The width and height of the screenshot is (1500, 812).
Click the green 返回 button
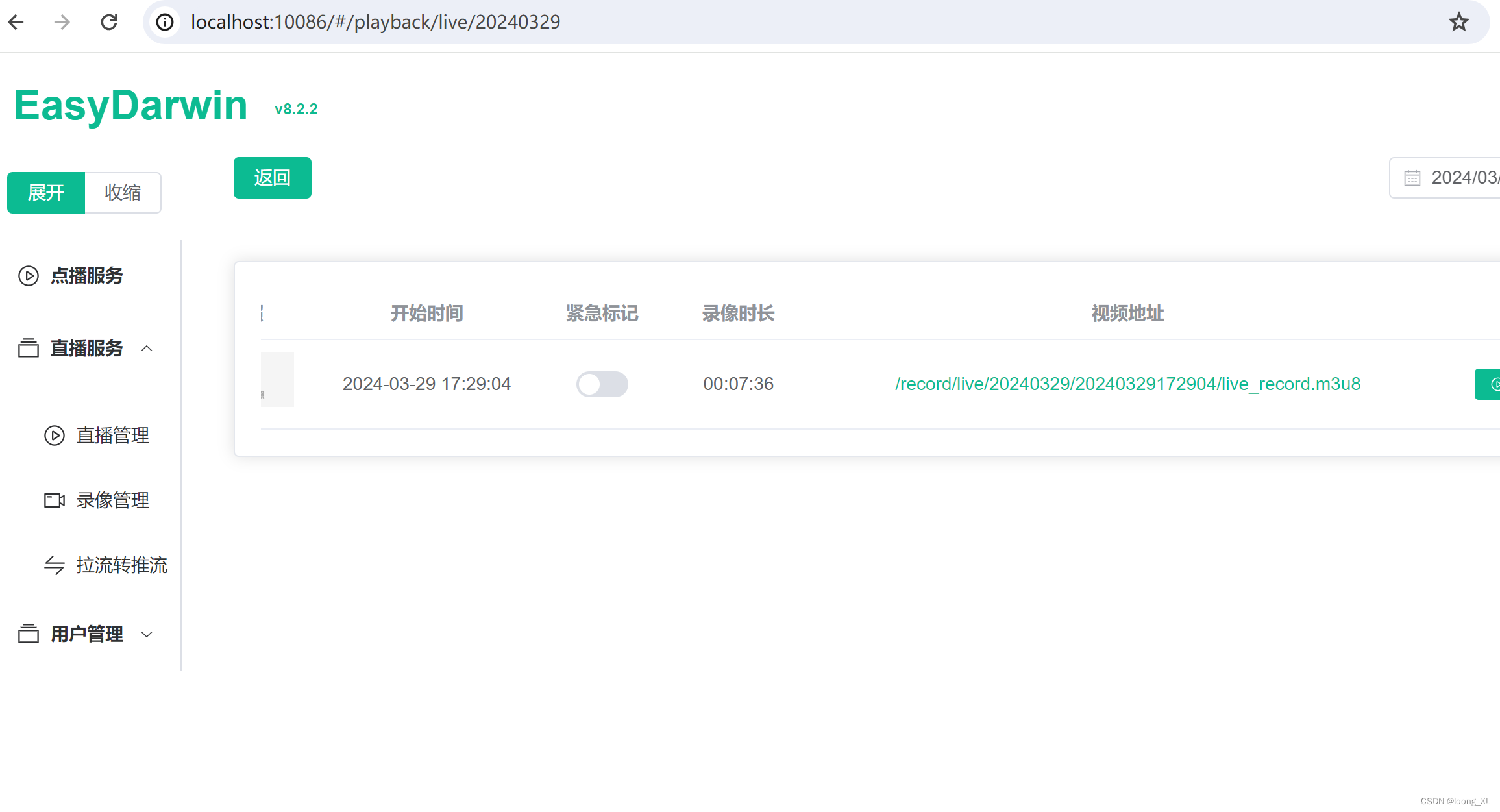272,177
